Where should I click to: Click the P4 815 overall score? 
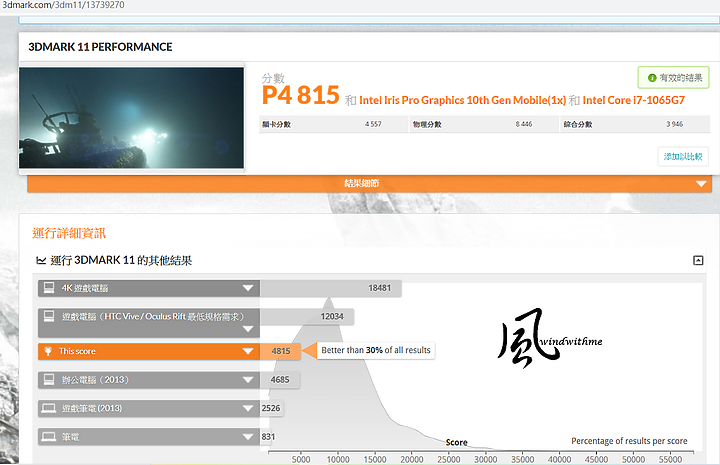(300, 95)
